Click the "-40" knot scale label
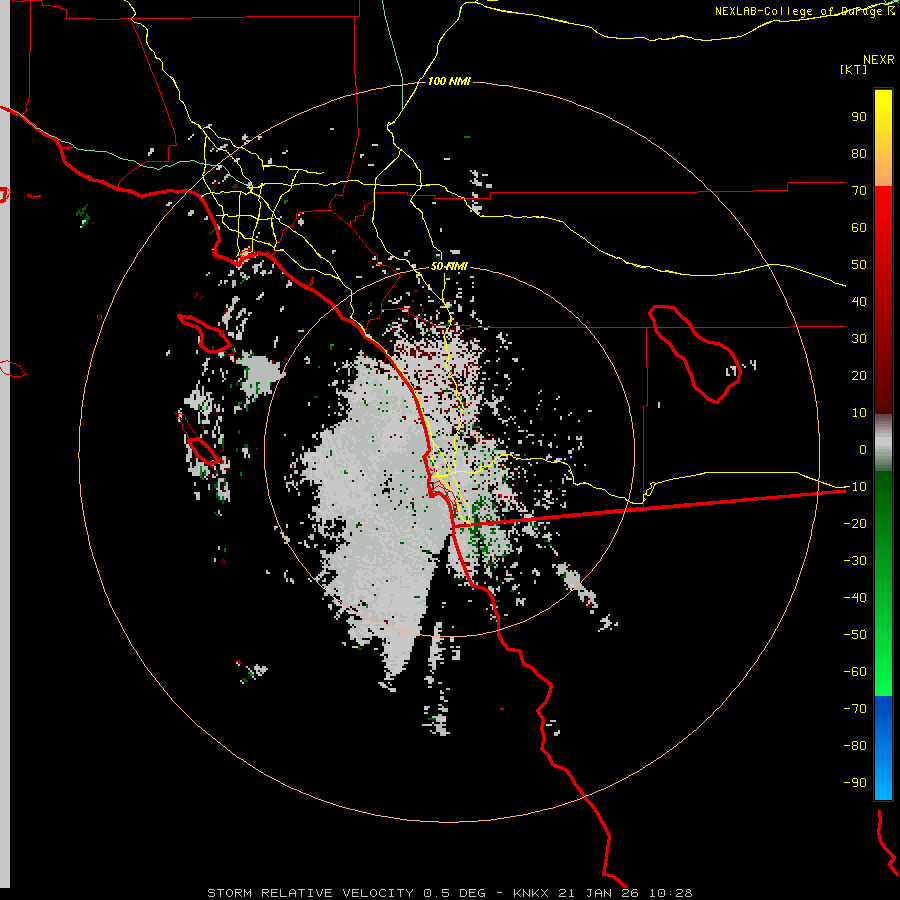Screen dimensions: 900x900 pos(855,598)
